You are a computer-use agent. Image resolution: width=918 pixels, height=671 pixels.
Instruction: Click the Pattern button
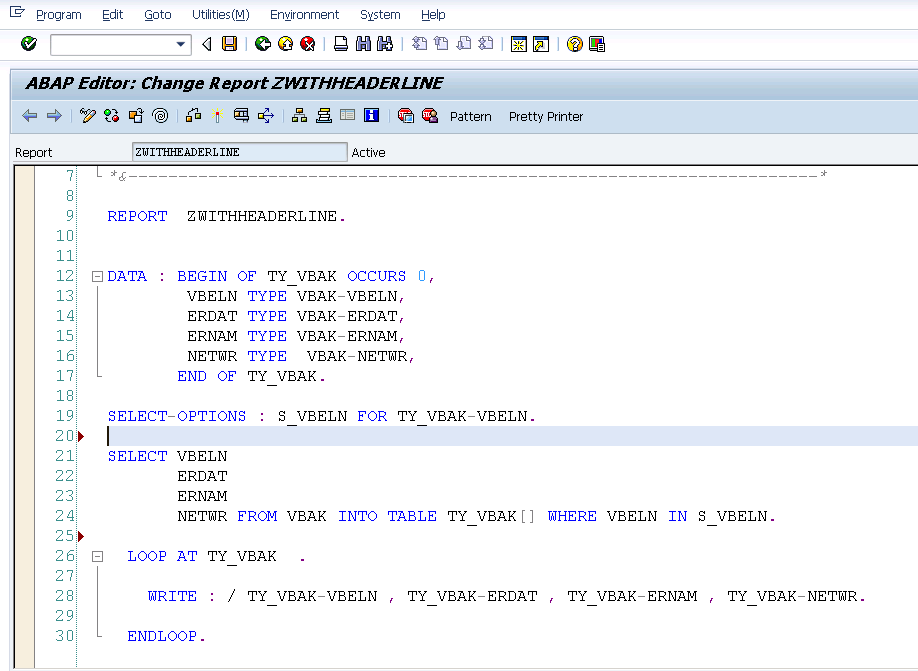tap(470, 116)
